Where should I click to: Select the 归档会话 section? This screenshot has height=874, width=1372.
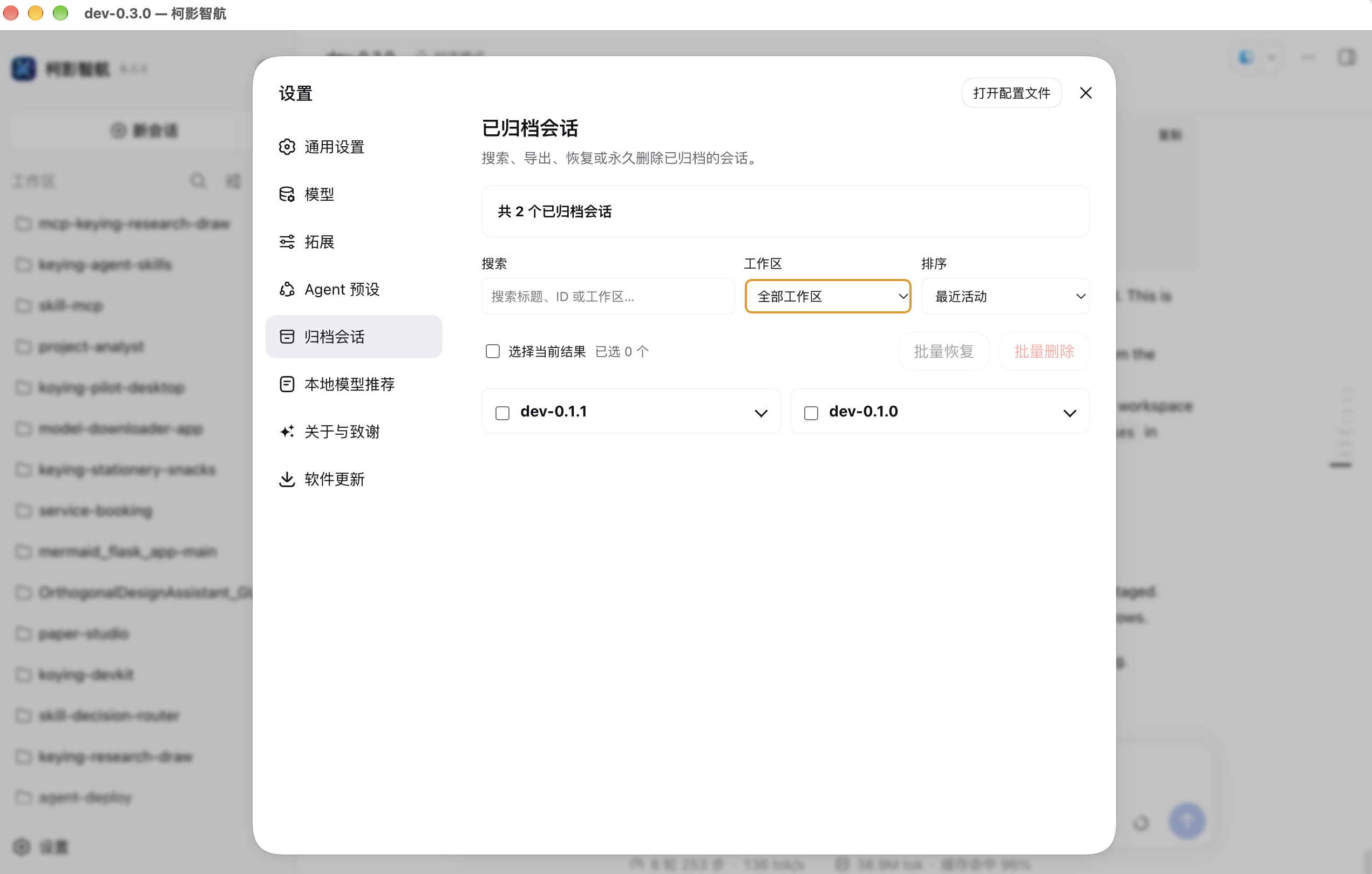click(x=354, y=337)
